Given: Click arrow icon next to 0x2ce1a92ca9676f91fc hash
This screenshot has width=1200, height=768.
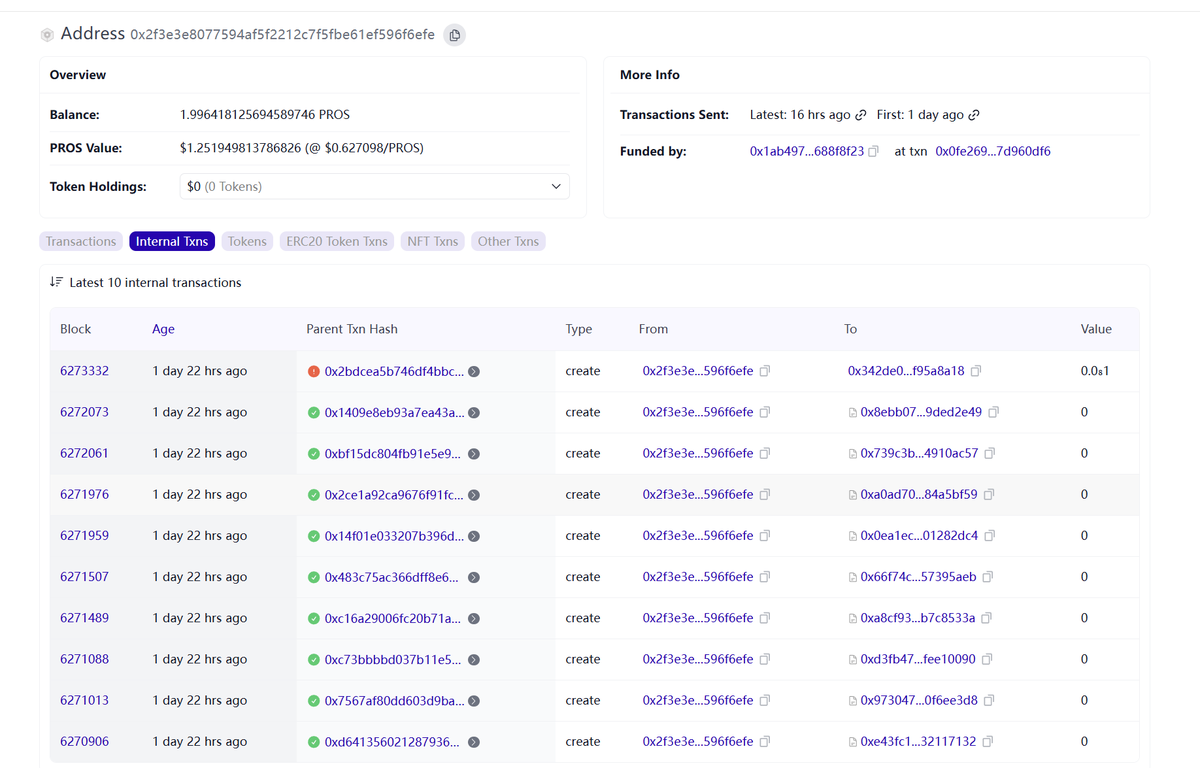Looking at the screenshot, I should pos(474,495).
